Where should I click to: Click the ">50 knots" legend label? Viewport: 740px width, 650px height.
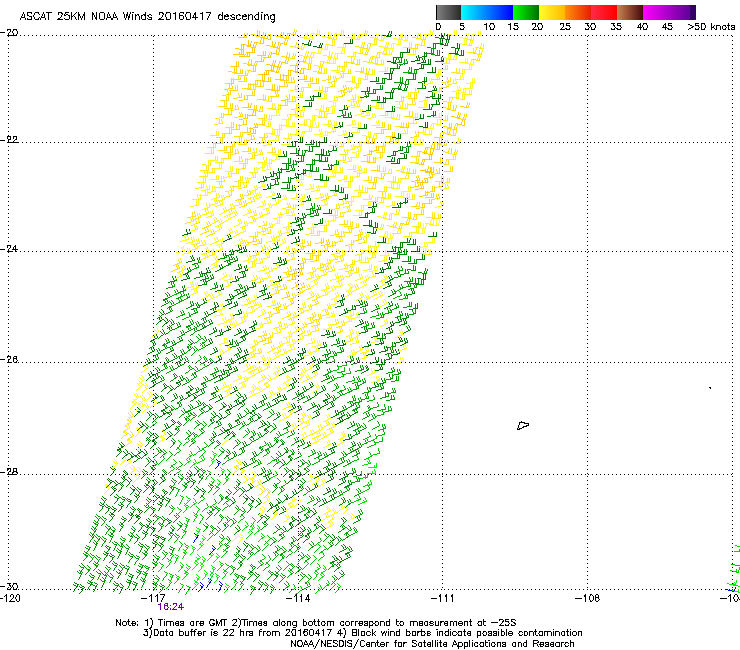pos(711,26)
